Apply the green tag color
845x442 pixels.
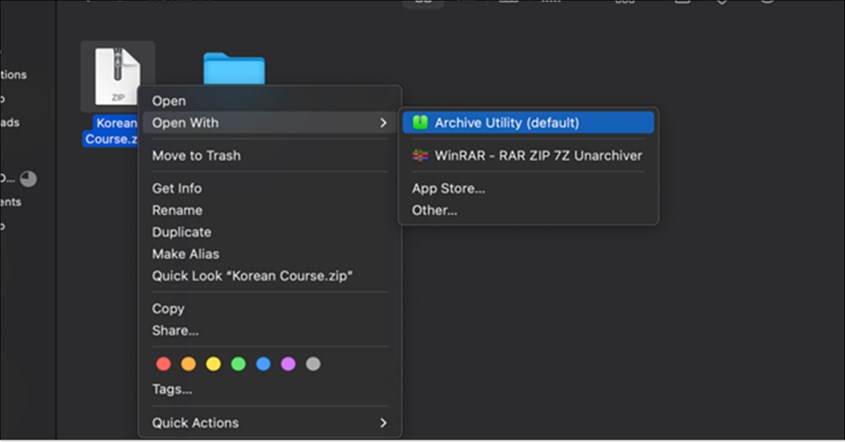[x=238, y=364]
